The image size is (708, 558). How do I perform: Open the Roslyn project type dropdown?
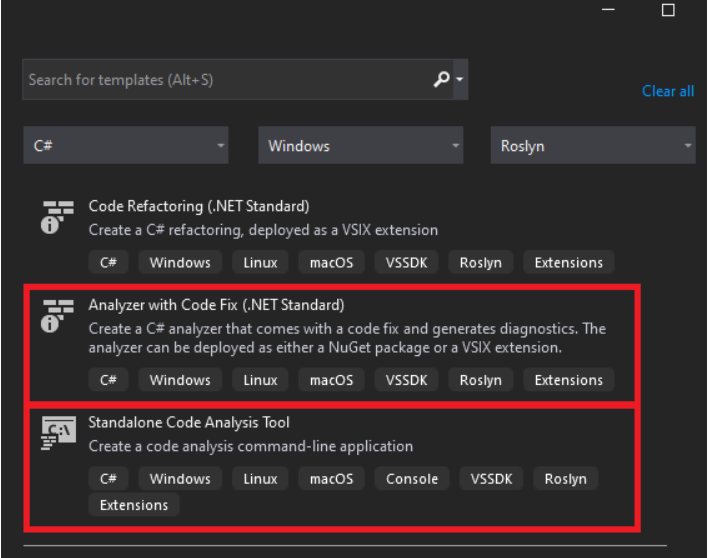593,146
